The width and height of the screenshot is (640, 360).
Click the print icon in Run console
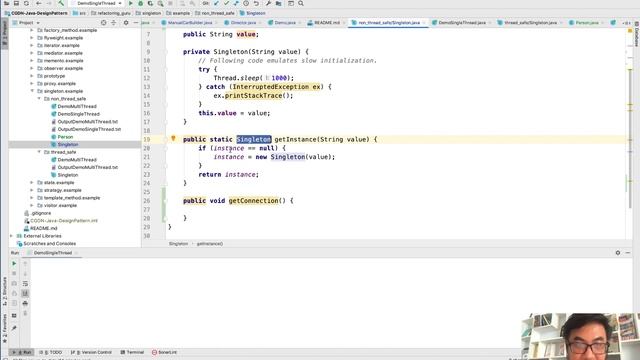[x=25, y=303]
